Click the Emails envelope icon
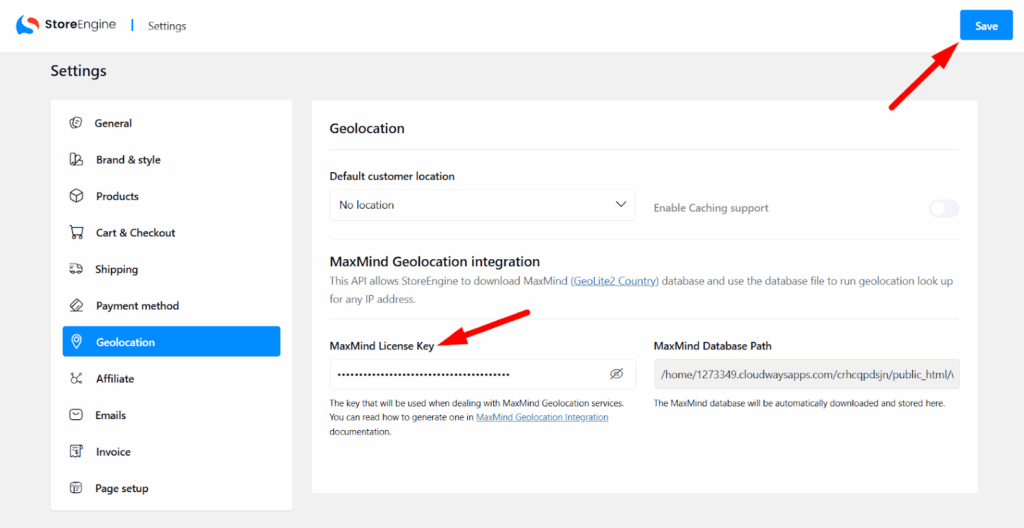 tap(76, 415)
